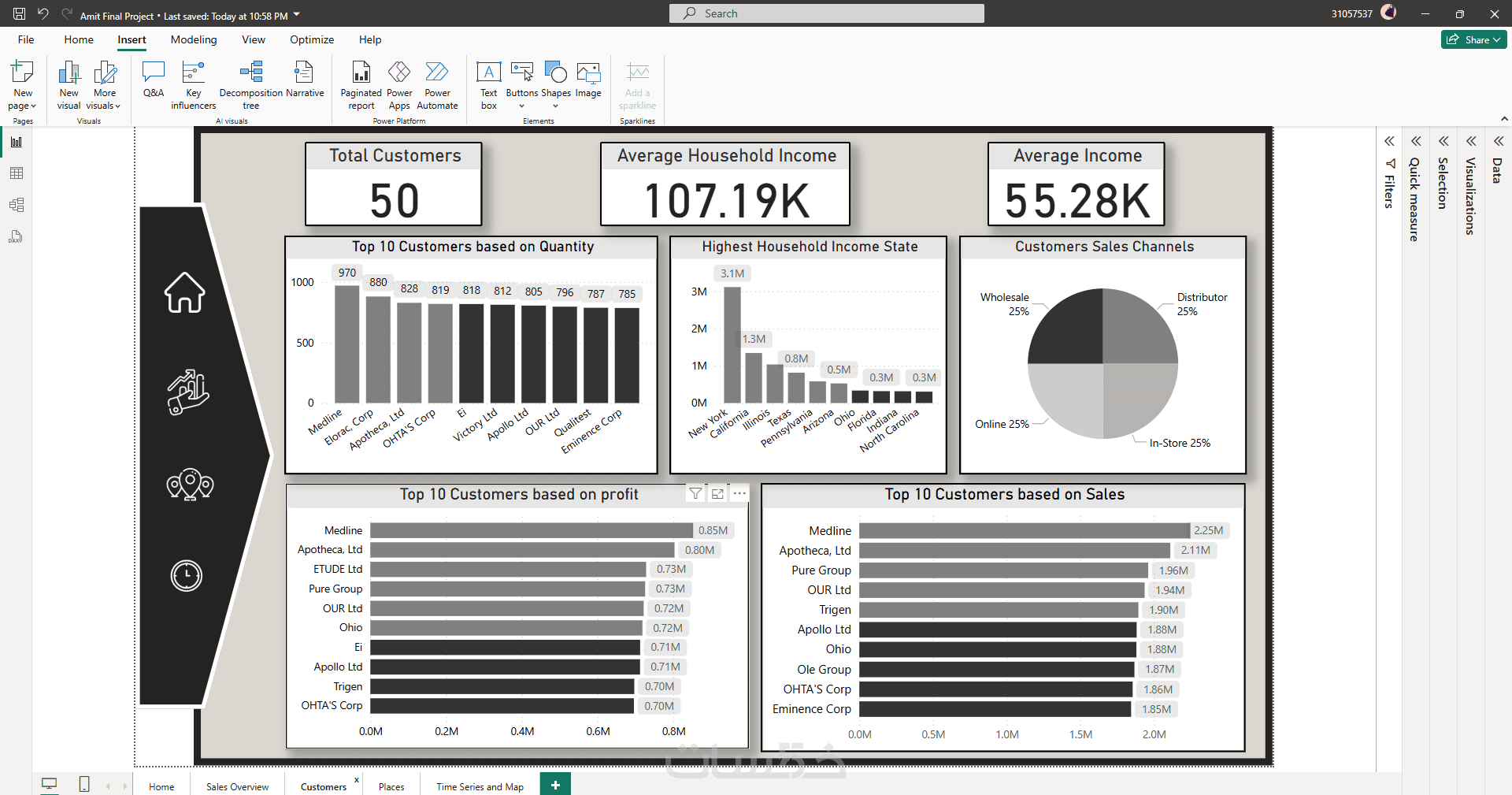Open the More visuals dropdown
Screen dimensions: 1512x795
tap(104, 85)
